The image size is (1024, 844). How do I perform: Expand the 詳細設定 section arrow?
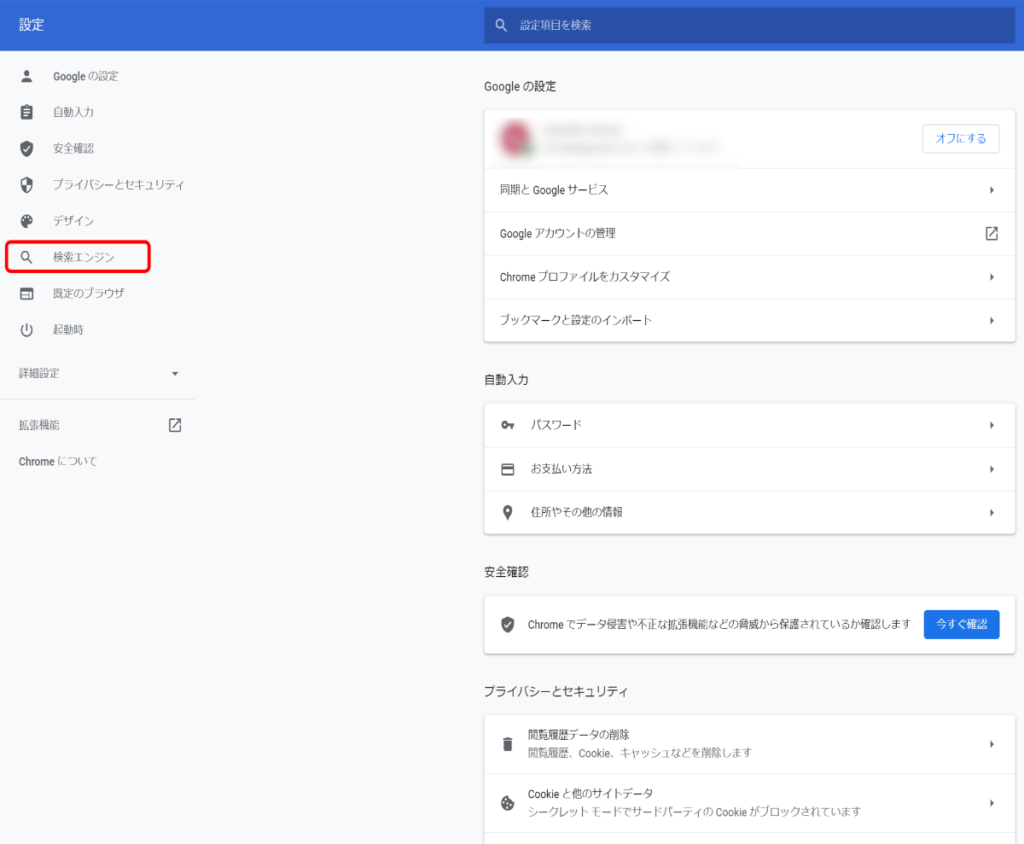click(175, 374)
